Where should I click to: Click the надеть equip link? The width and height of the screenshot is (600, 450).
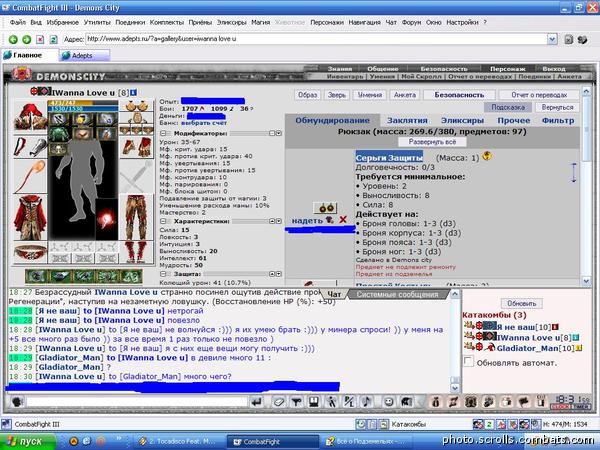pyautogui.click(x=307, y=221)
